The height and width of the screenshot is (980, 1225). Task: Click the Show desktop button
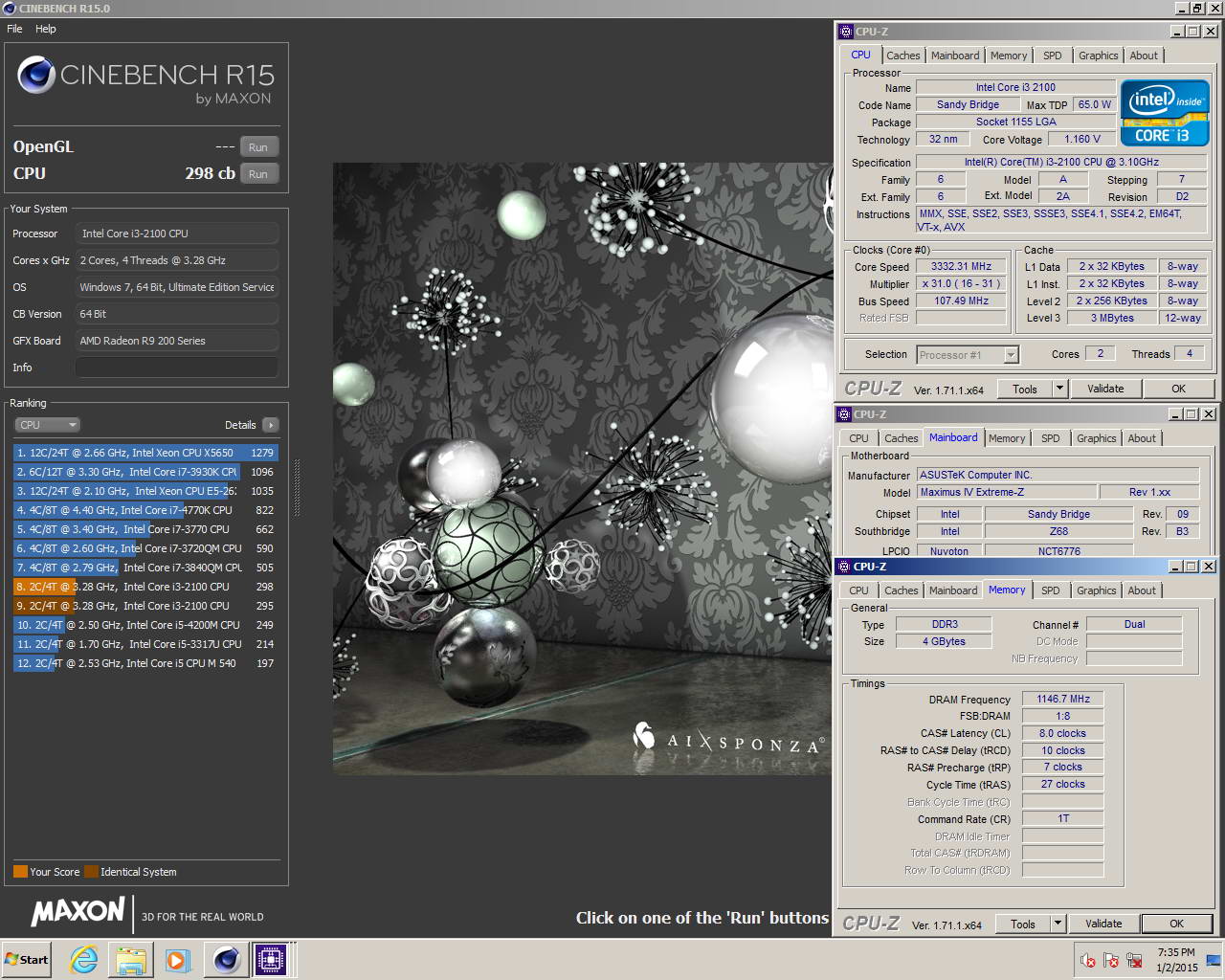click(x=1214, y=960)
